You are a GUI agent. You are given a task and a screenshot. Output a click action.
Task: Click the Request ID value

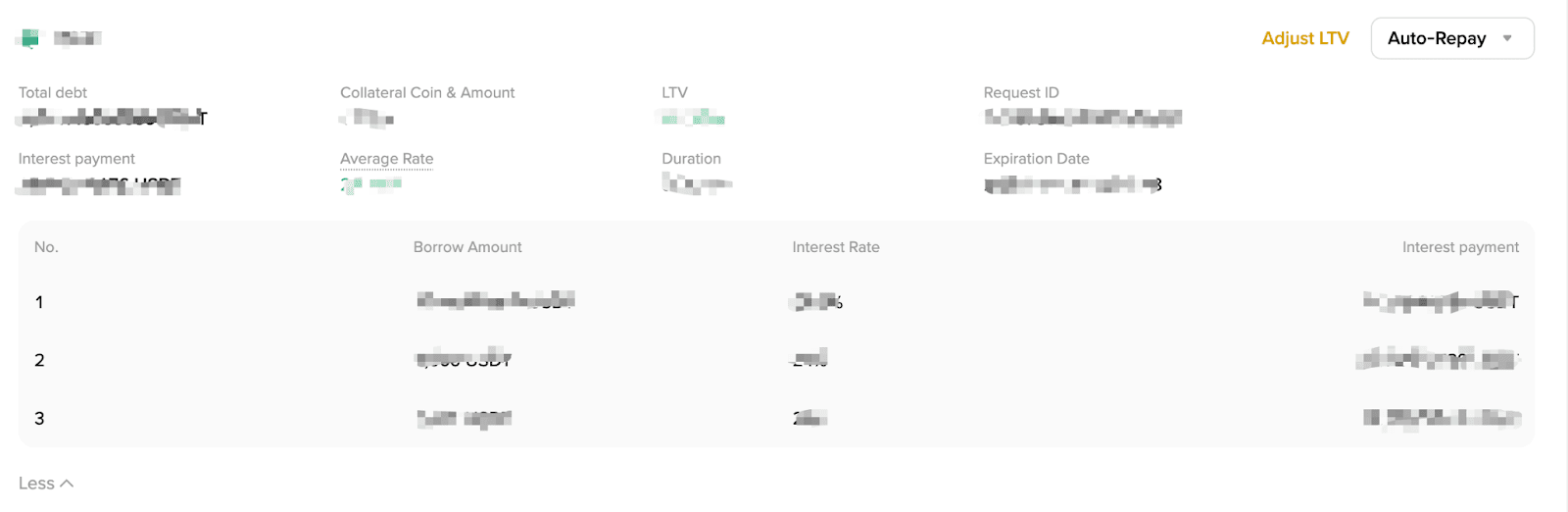tap(1083, 118)
